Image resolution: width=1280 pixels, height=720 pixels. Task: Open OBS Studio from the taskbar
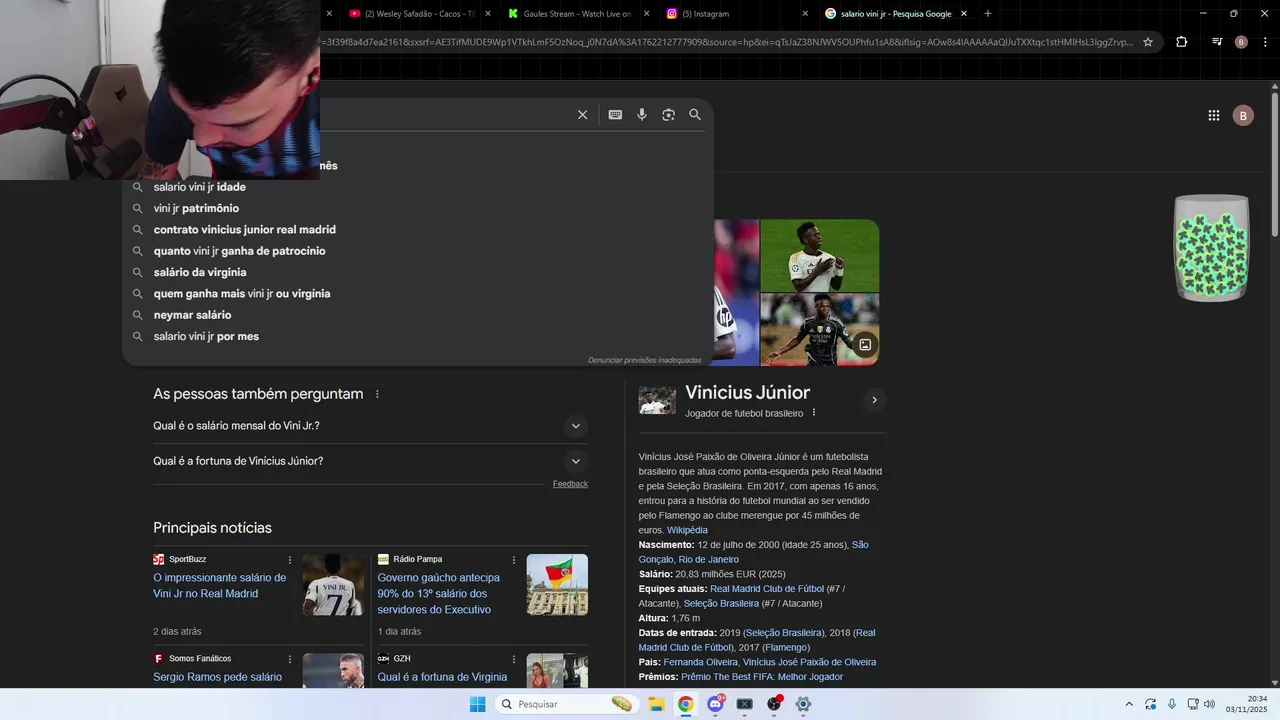pos(774,704)
